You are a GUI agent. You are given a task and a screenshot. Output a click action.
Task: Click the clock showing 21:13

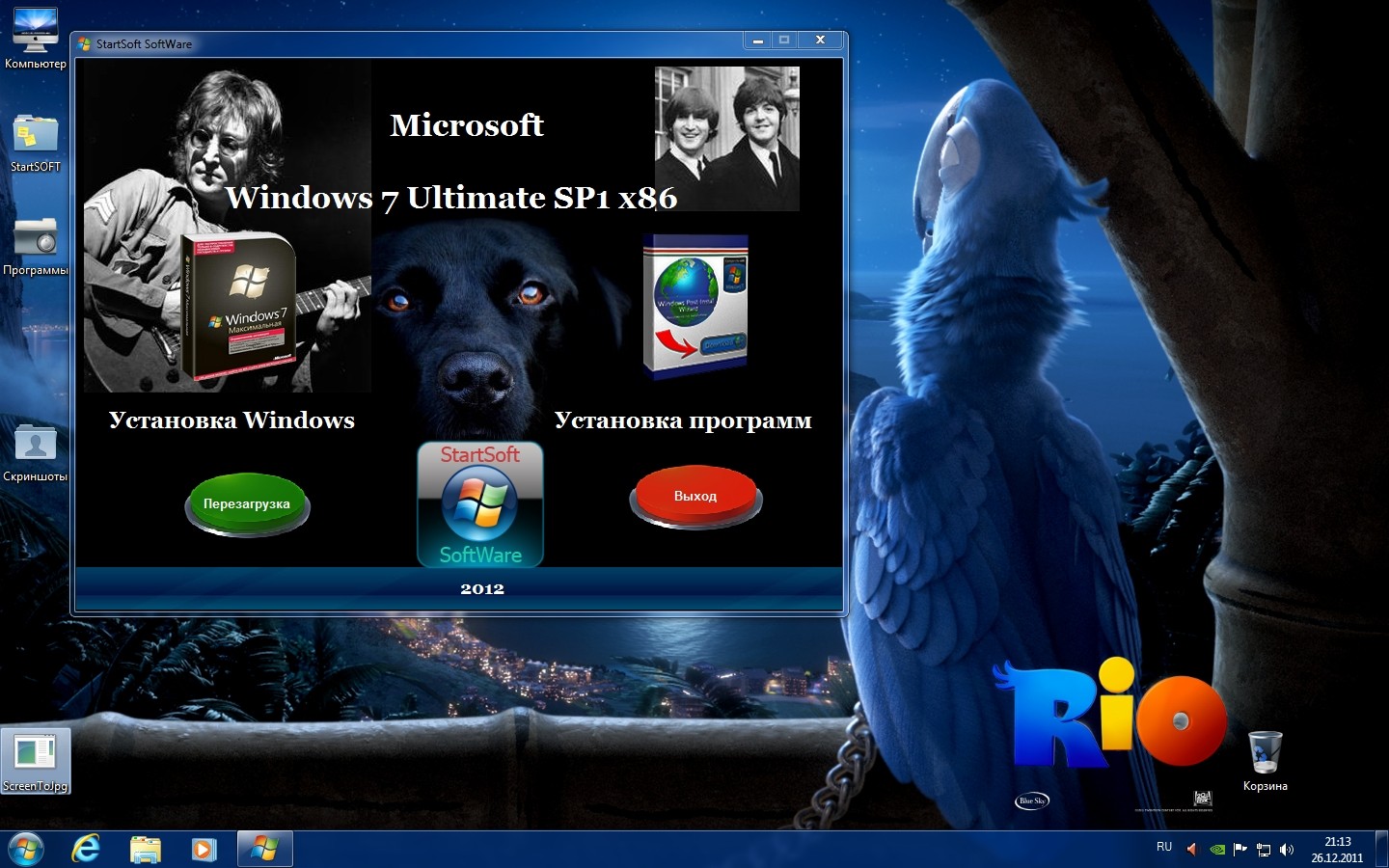1337,850
